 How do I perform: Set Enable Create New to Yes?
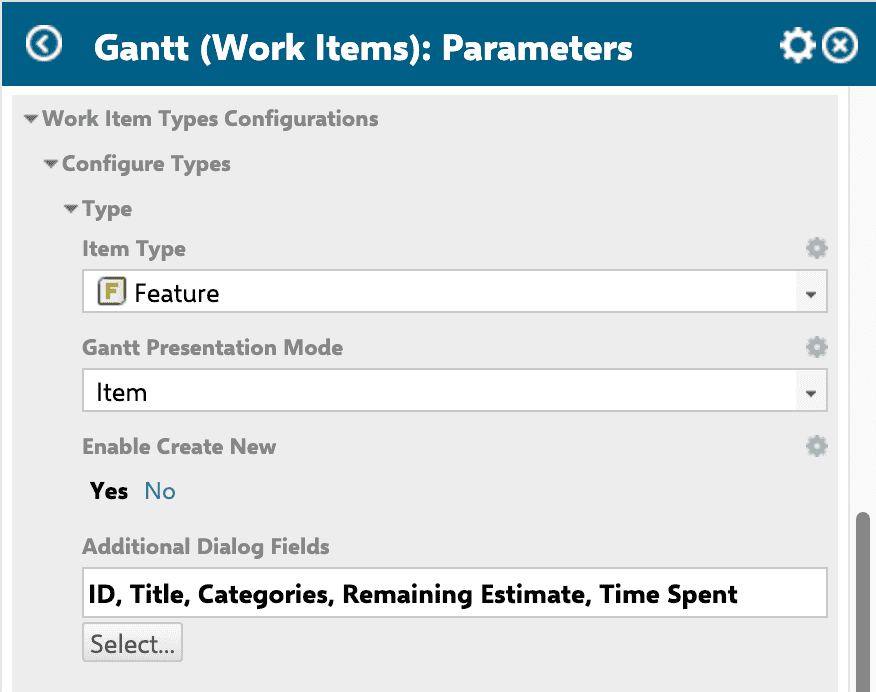pyautogui.click(x=109, y=491)
